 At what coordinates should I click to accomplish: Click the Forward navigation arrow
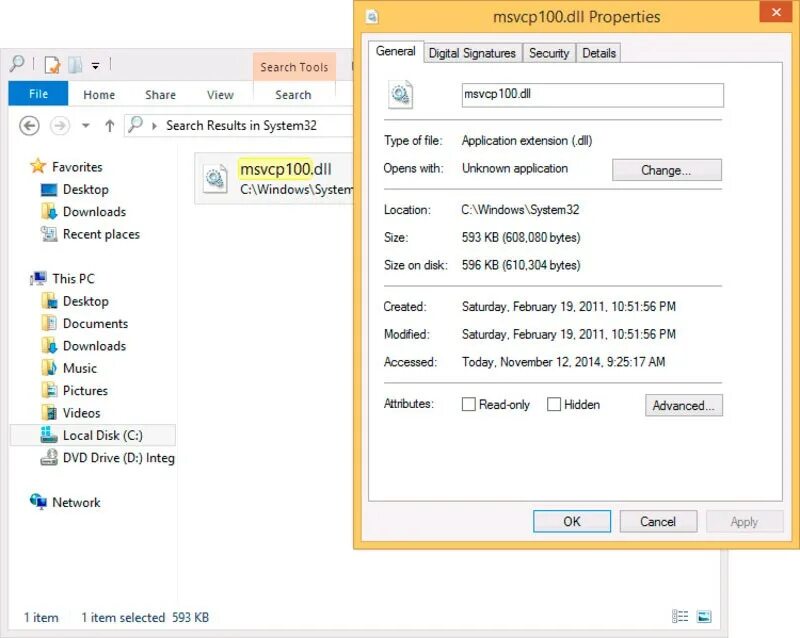60,126
